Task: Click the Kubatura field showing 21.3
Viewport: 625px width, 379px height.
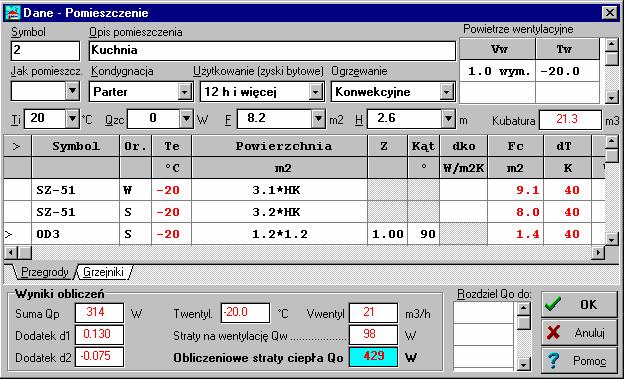Action: 570,120
